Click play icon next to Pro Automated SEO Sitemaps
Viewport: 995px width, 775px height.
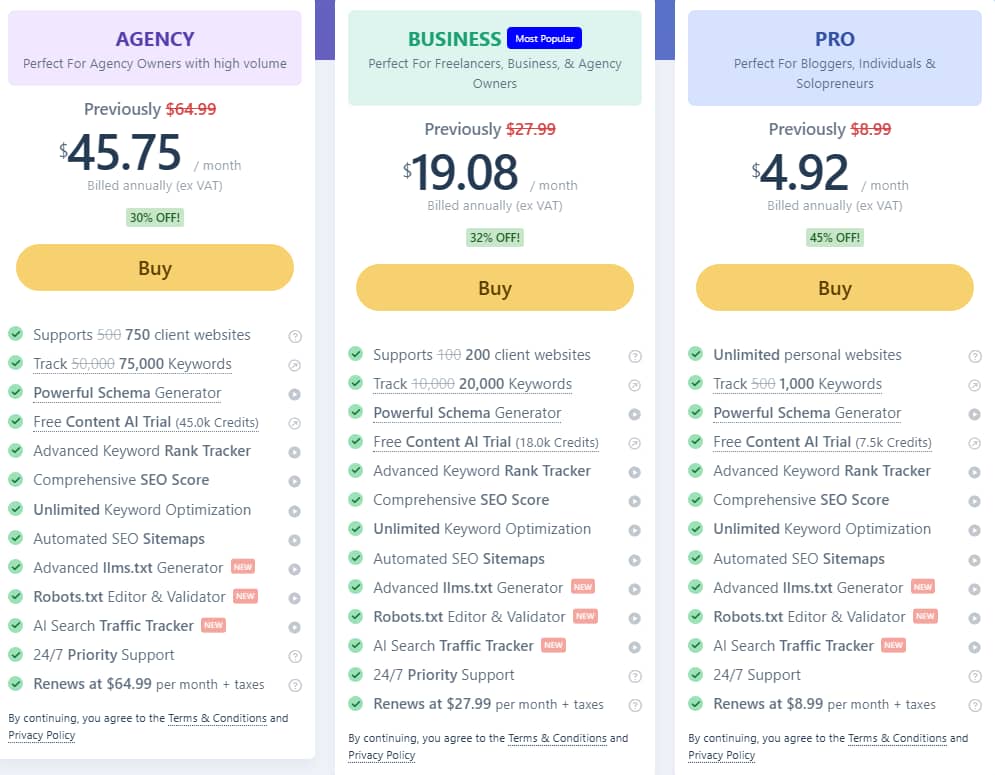pyautogui.click(x=975, y=560)
